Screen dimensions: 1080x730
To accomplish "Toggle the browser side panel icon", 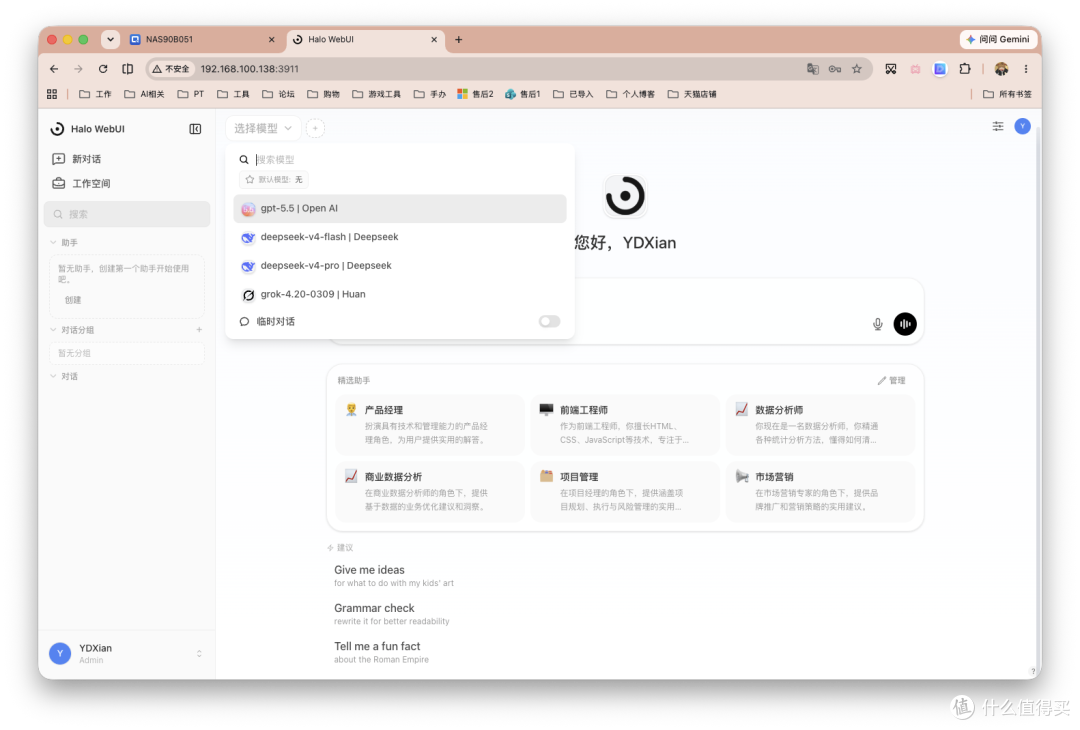I will pyautogui.click(x=127, y=69).
